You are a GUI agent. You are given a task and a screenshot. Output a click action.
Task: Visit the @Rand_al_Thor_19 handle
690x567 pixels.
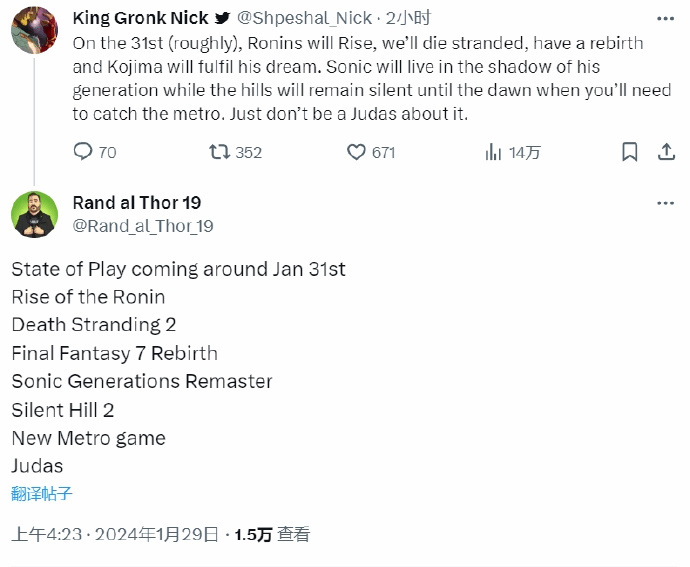142,226
